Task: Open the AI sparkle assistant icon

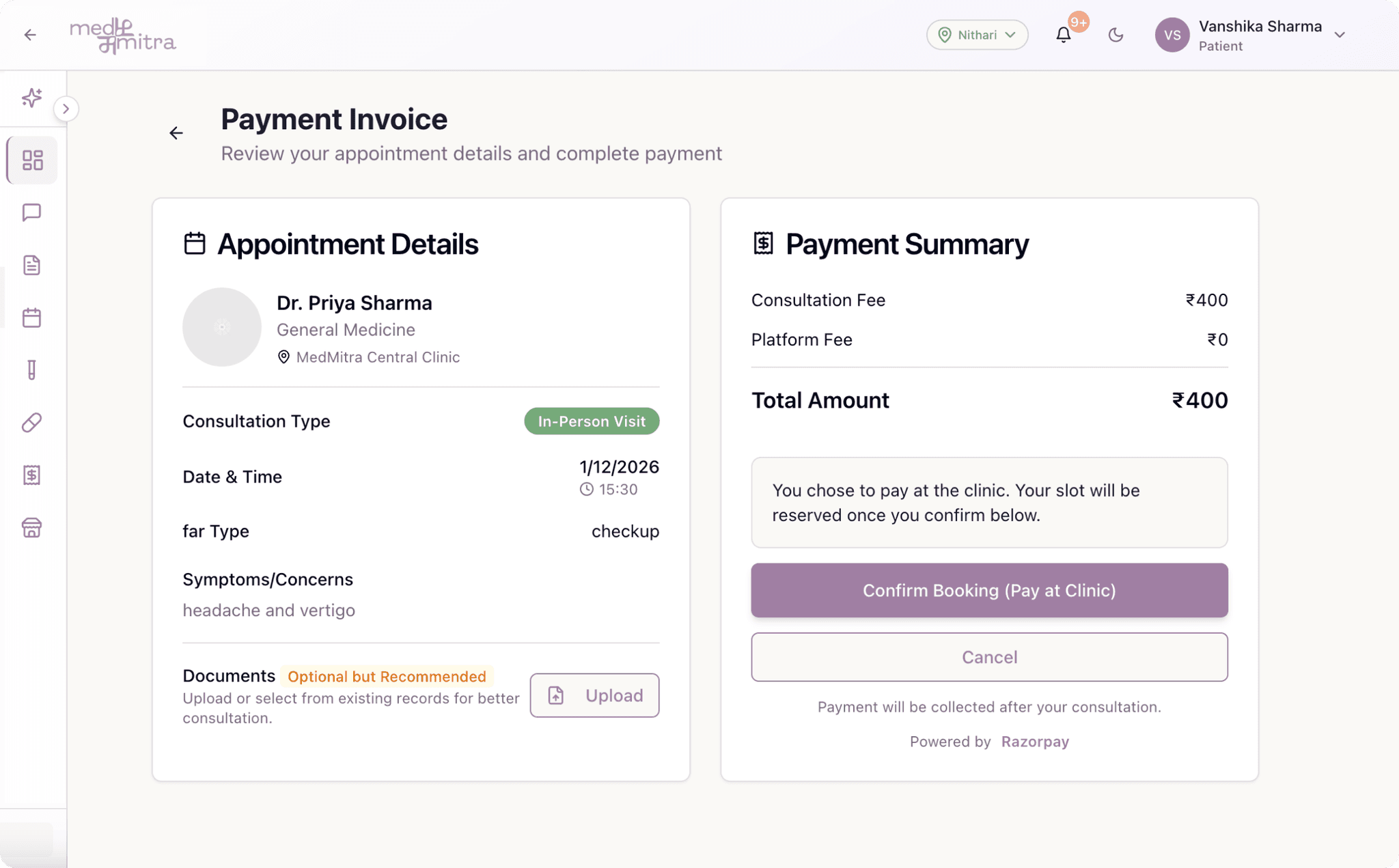Action: pos(31,98)
